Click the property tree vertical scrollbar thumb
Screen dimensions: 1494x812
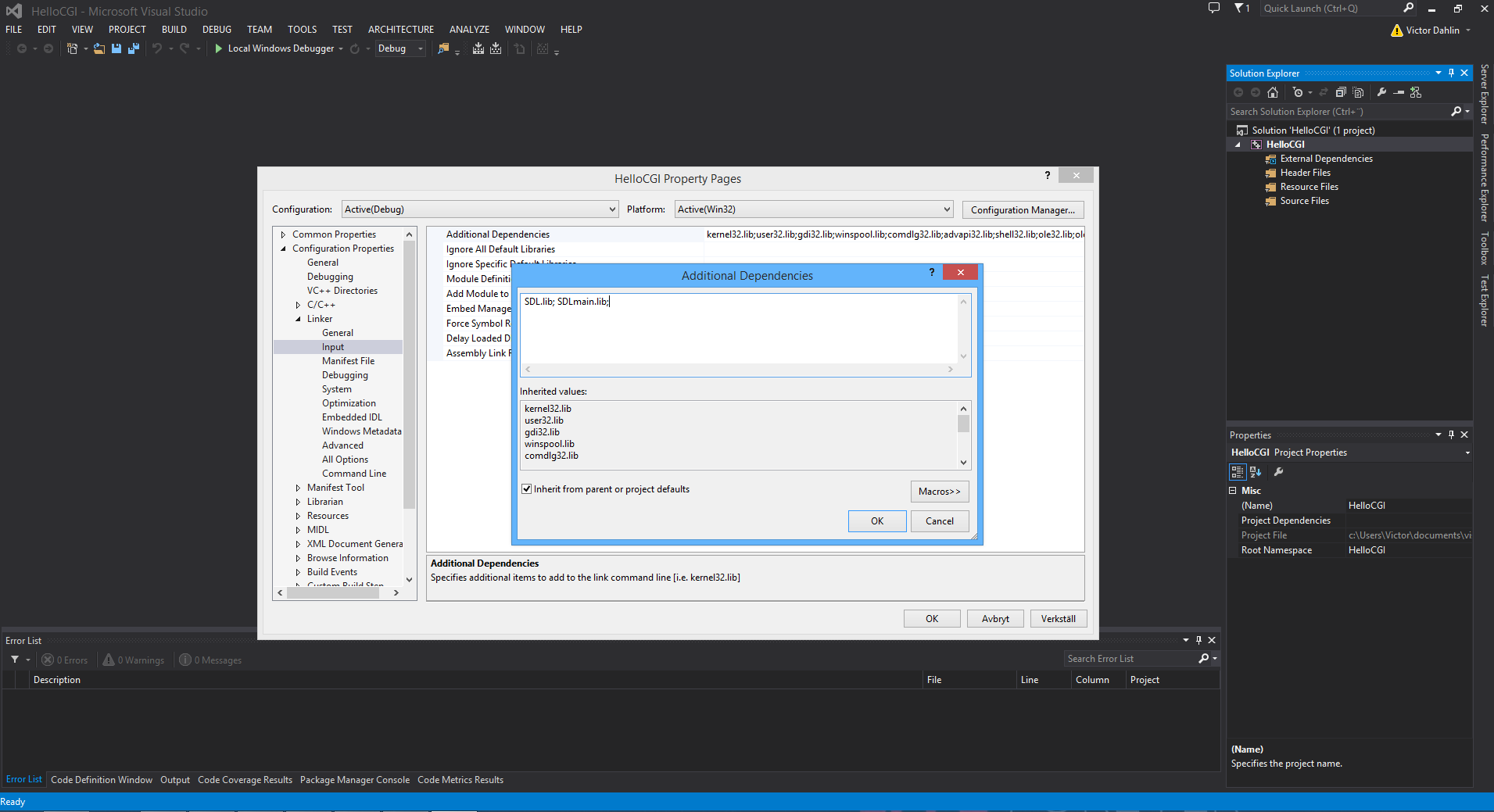pyautogui.click(x=409, y=374)
